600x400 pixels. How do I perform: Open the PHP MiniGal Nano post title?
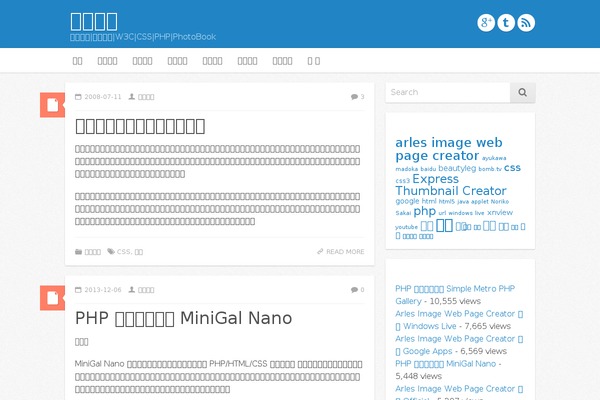[183, 318]
